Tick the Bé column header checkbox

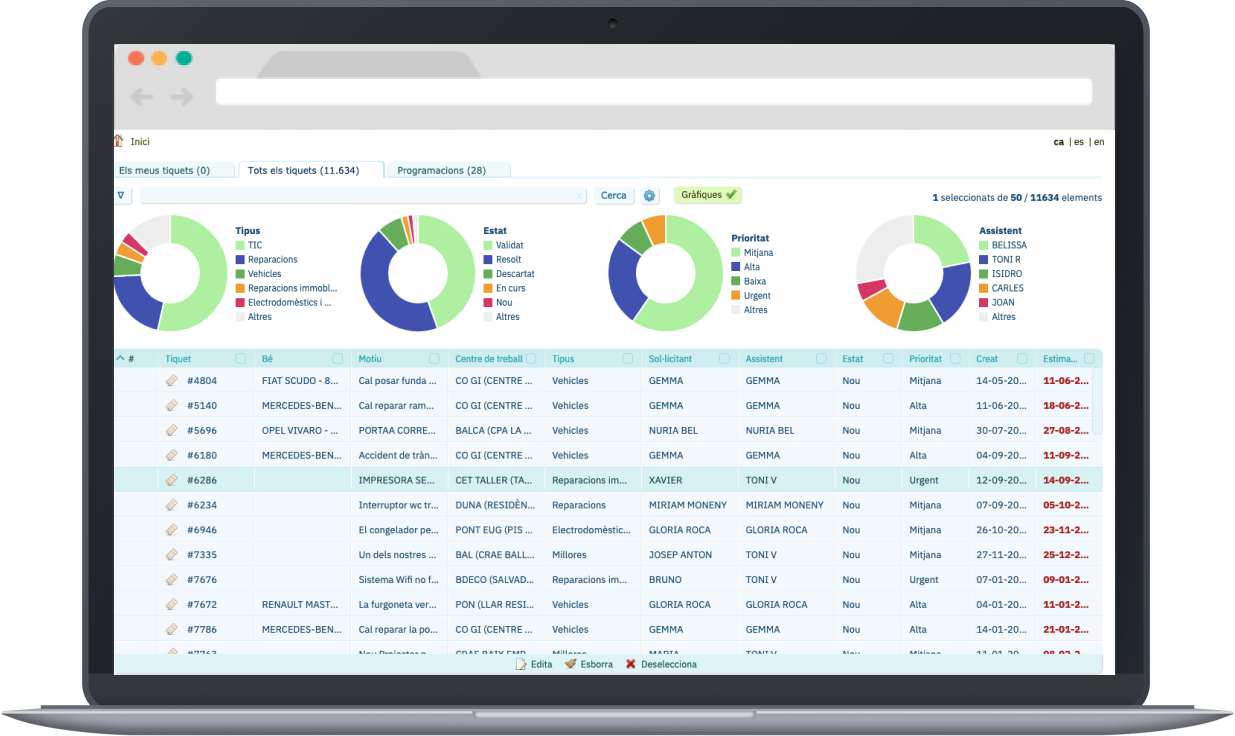(338, 358)
